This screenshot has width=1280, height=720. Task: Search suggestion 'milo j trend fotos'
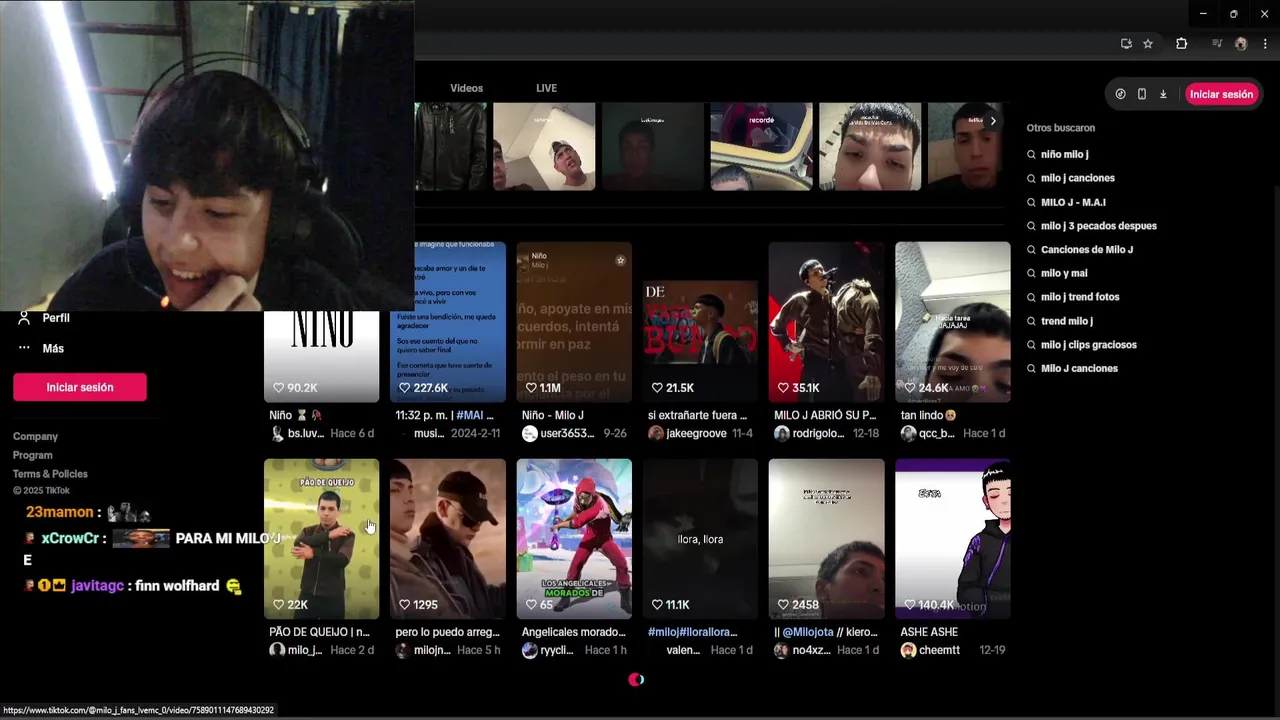tap(1080, 297)
